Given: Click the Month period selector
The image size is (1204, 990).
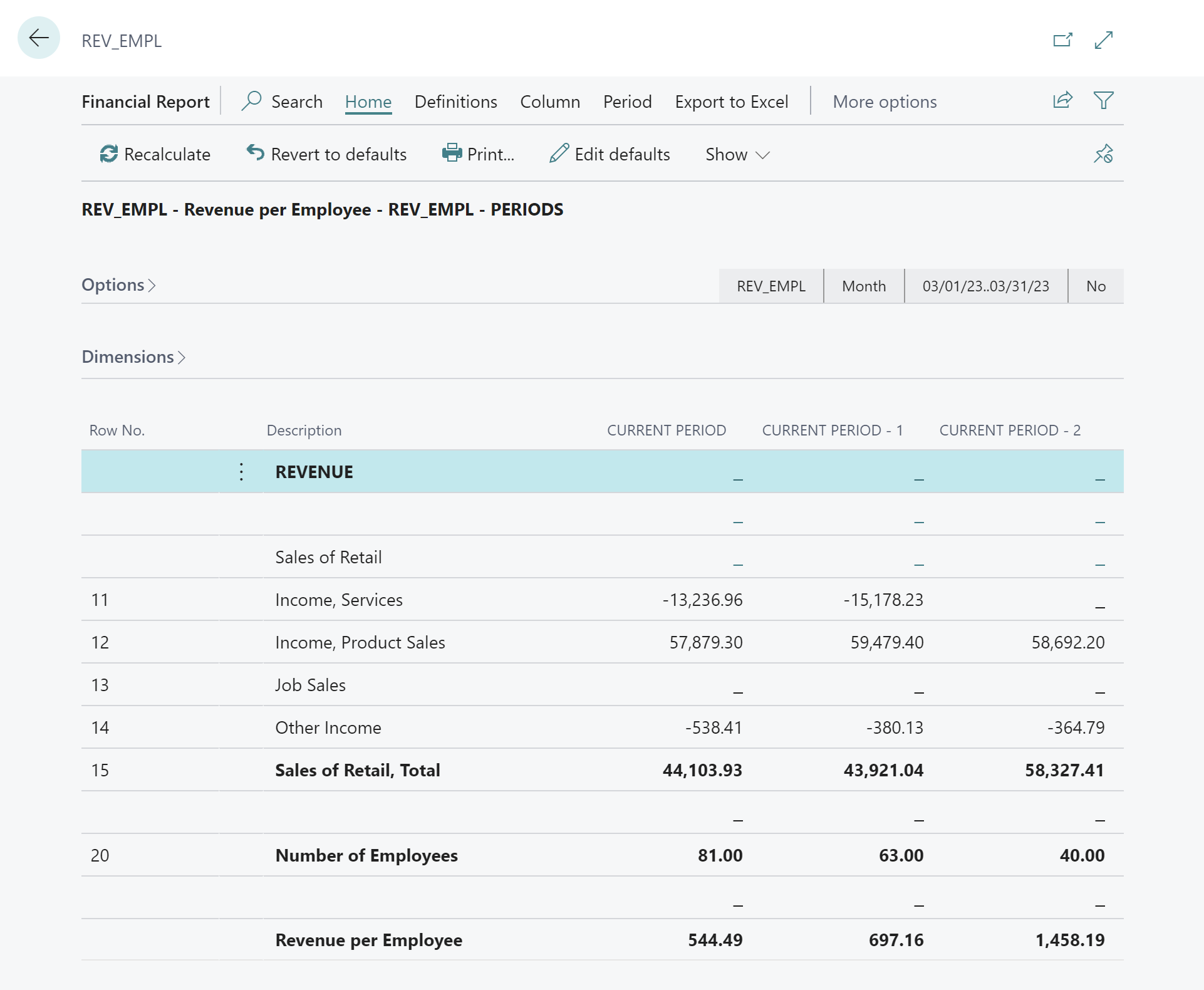Looking at the screenshot, I should point(862,285).
